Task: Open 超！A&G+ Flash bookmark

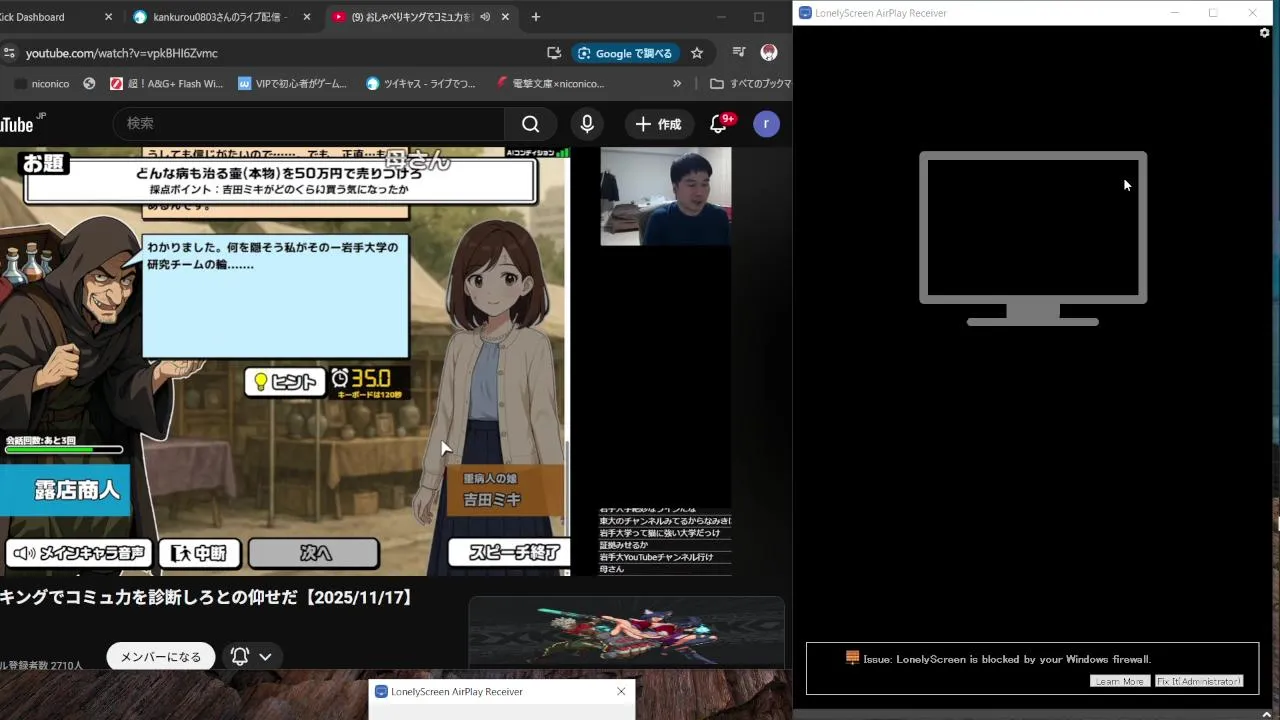Action: coord(166,84)
